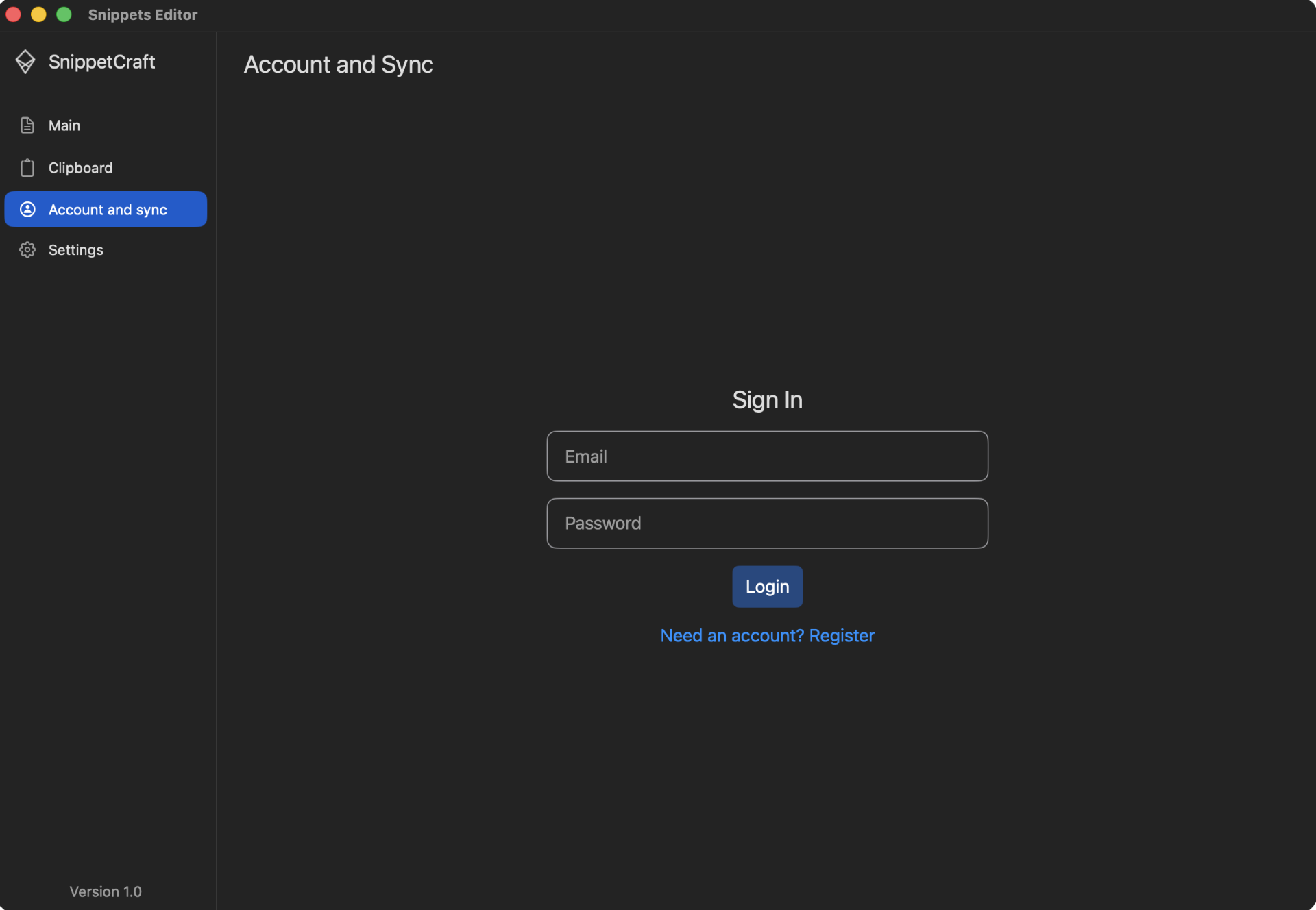Open the Need an account? Register link

click(767, 636)
